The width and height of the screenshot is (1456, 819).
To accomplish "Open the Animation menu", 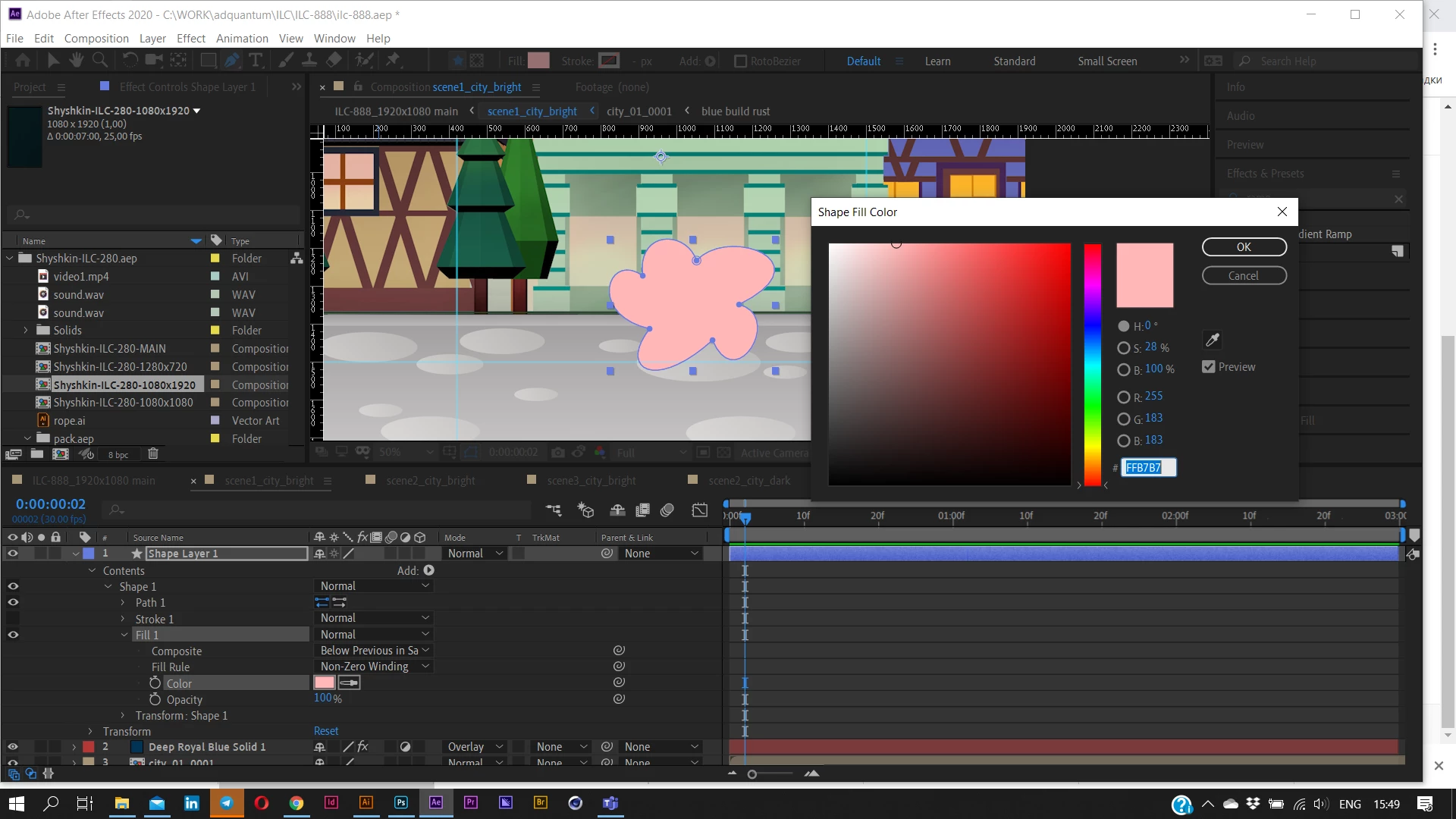I will click(242, 39).
